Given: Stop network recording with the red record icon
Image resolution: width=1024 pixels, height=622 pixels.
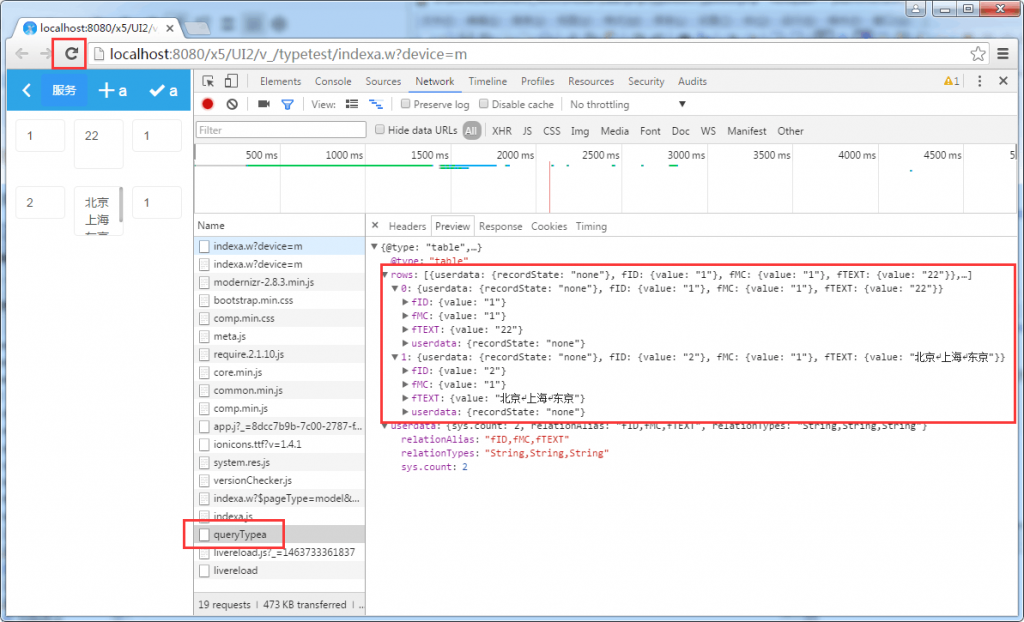Looking at the screenshot, I should [208, 105].
